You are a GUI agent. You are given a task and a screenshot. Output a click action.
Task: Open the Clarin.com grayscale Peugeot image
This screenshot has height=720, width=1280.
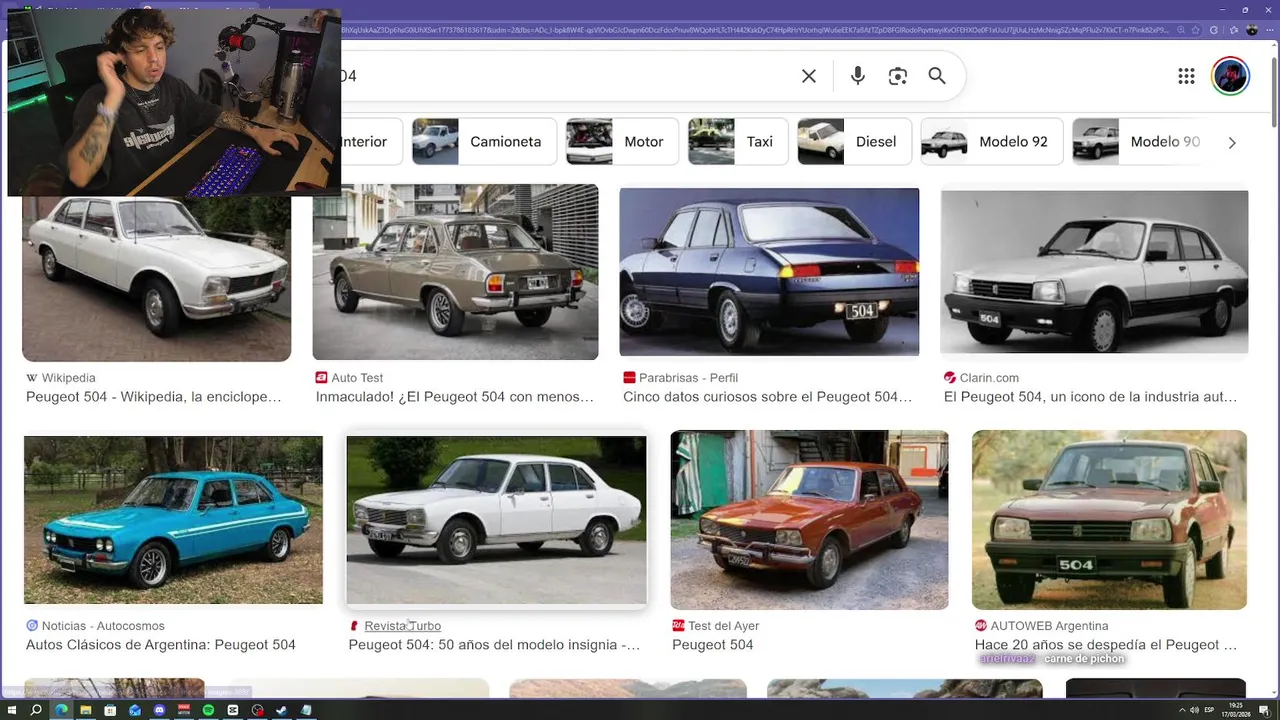pos(1094,272)
